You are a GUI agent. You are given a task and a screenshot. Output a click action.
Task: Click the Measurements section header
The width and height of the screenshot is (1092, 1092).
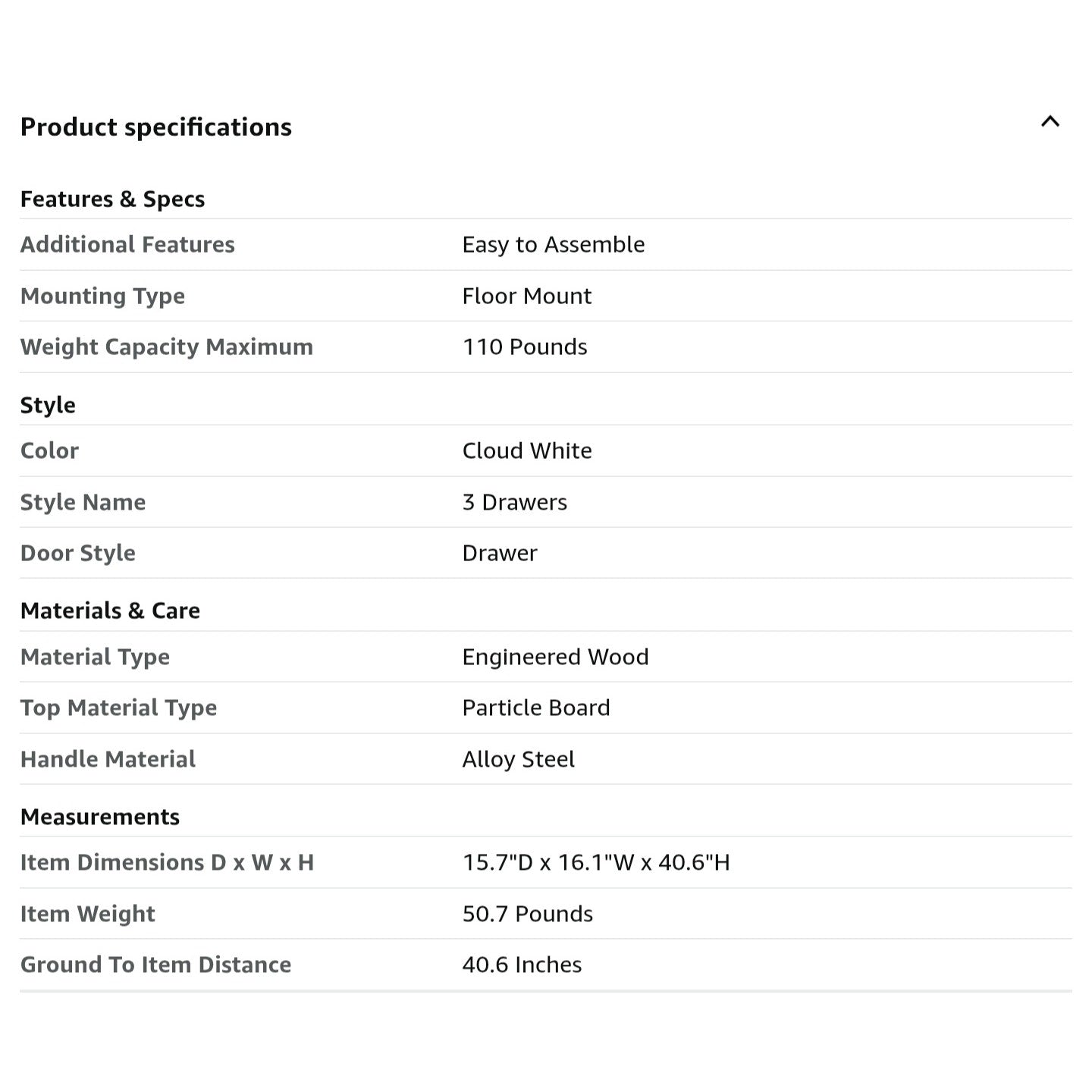click(x=99, y=817)
